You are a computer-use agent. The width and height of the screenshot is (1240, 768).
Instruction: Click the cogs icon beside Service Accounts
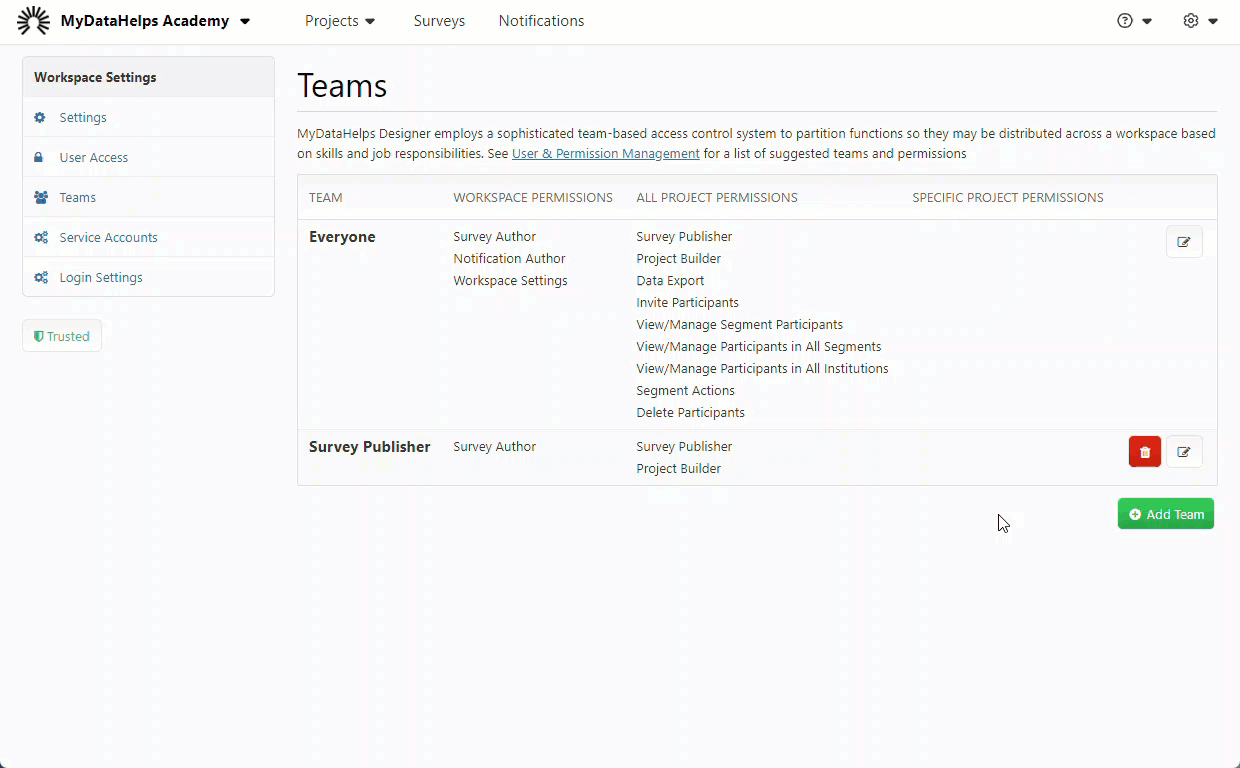click(x=41, y=237)
